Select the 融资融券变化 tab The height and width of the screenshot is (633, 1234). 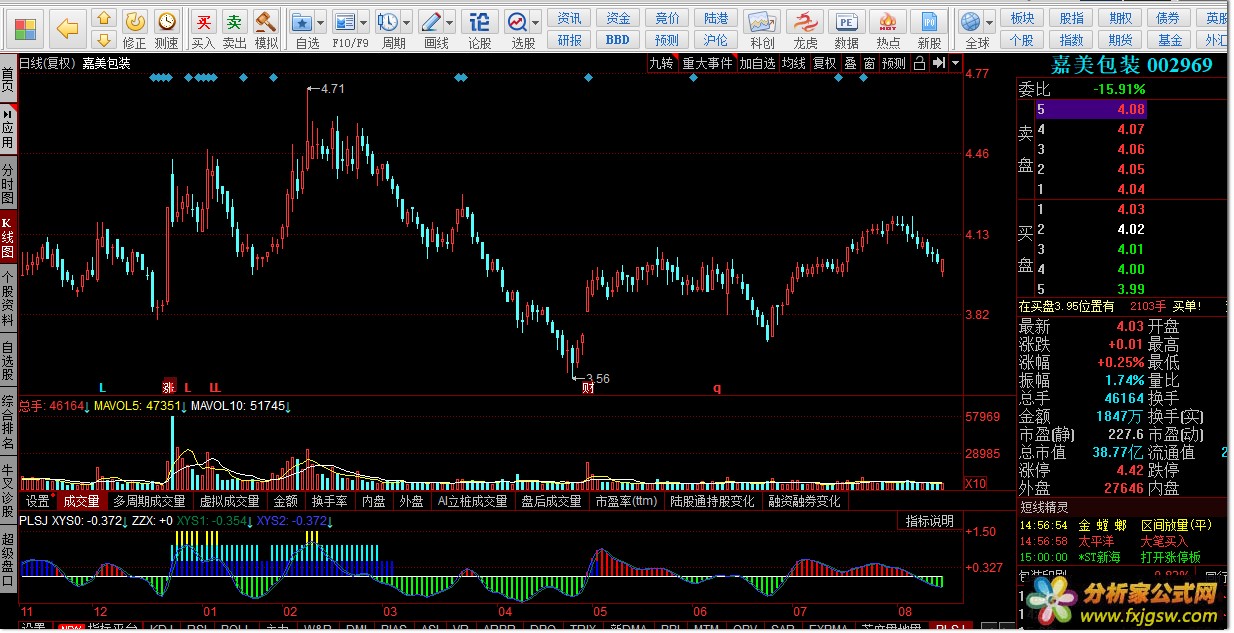(804, 501)
